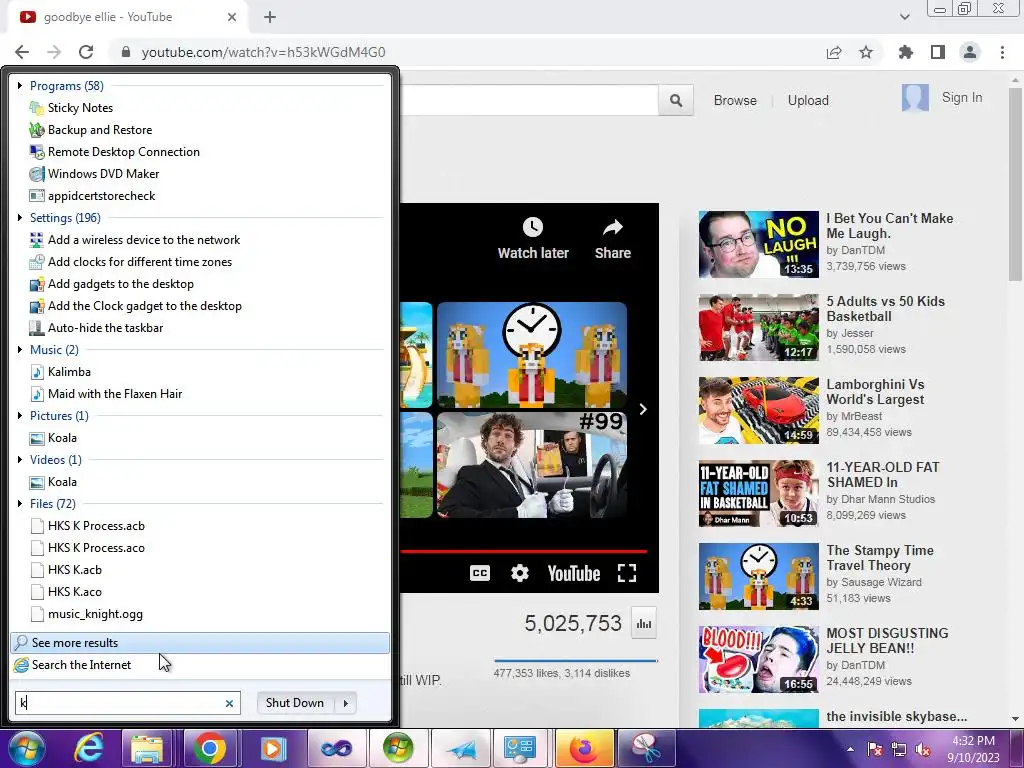This screenshot has width=1024, height=768.
Task: Launch Backup and Restore program
Action: (x=91, y=130)
